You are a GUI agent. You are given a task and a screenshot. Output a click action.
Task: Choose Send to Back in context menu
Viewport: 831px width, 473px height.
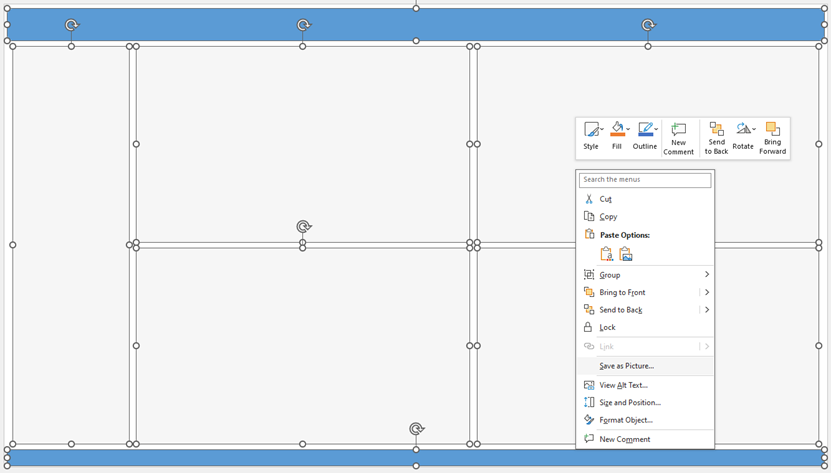tap(639, 310)
